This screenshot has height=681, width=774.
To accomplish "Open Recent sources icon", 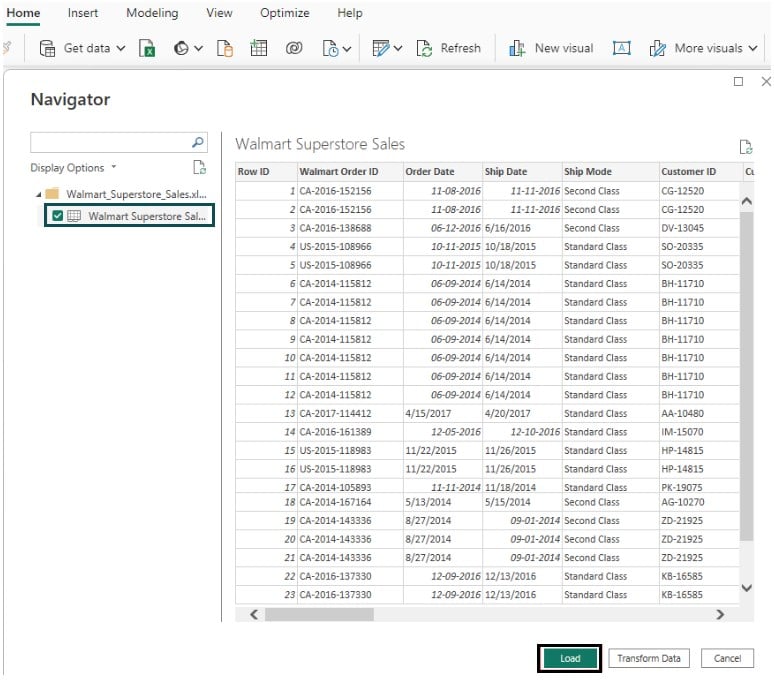I will coord(330,48).
